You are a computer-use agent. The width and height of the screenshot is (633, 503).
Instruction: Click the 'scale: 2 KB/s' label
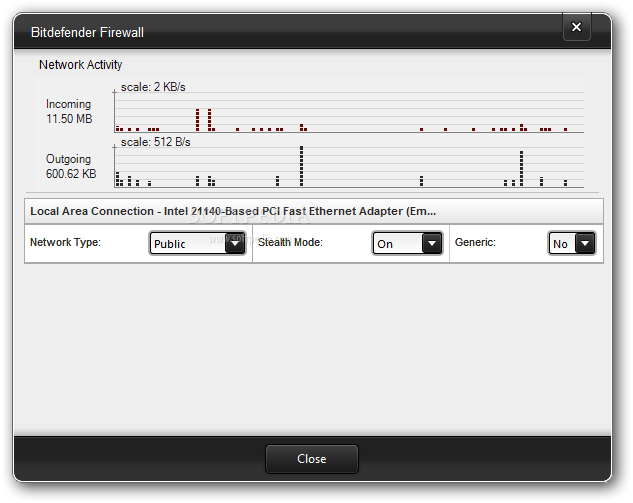(x=153, y=87)
